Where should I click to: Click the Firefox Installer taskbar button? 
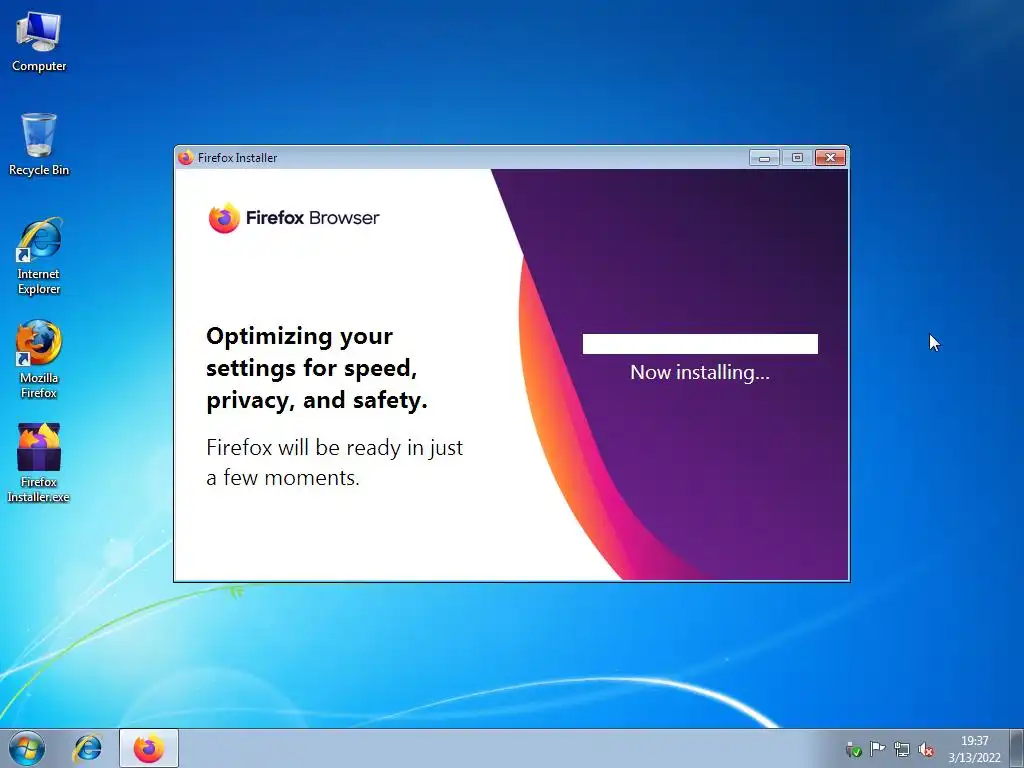tap(149, 748)
